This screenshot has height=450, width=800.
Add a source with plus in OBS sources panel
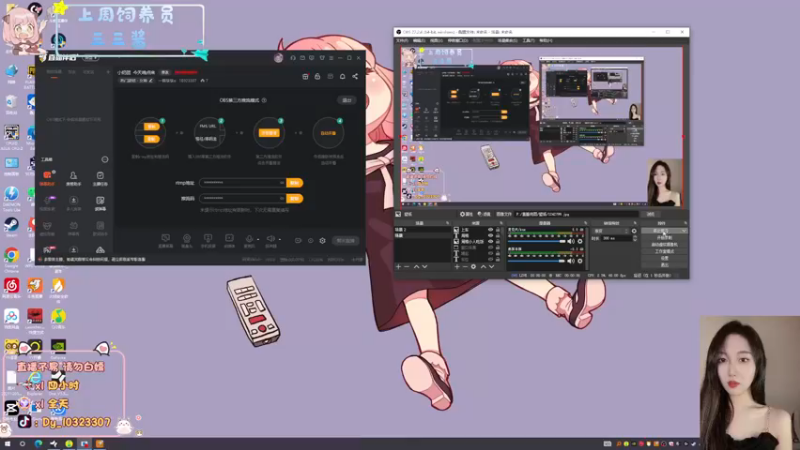pos(457,266)
